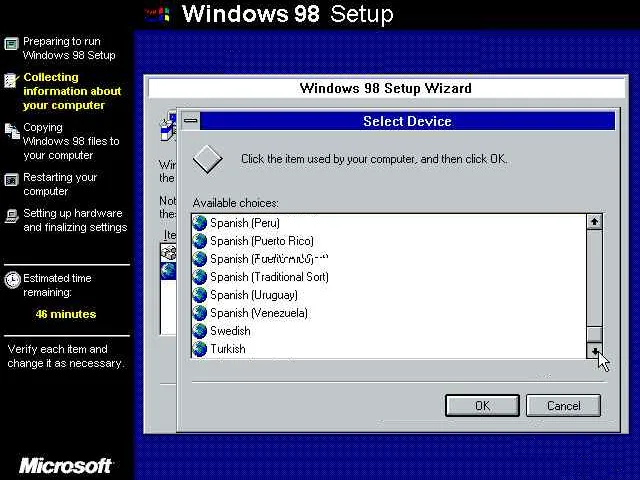Click the scroll down arrow in list
The width and height of the screenshot is (640, 480).
(x=594, y=351)
